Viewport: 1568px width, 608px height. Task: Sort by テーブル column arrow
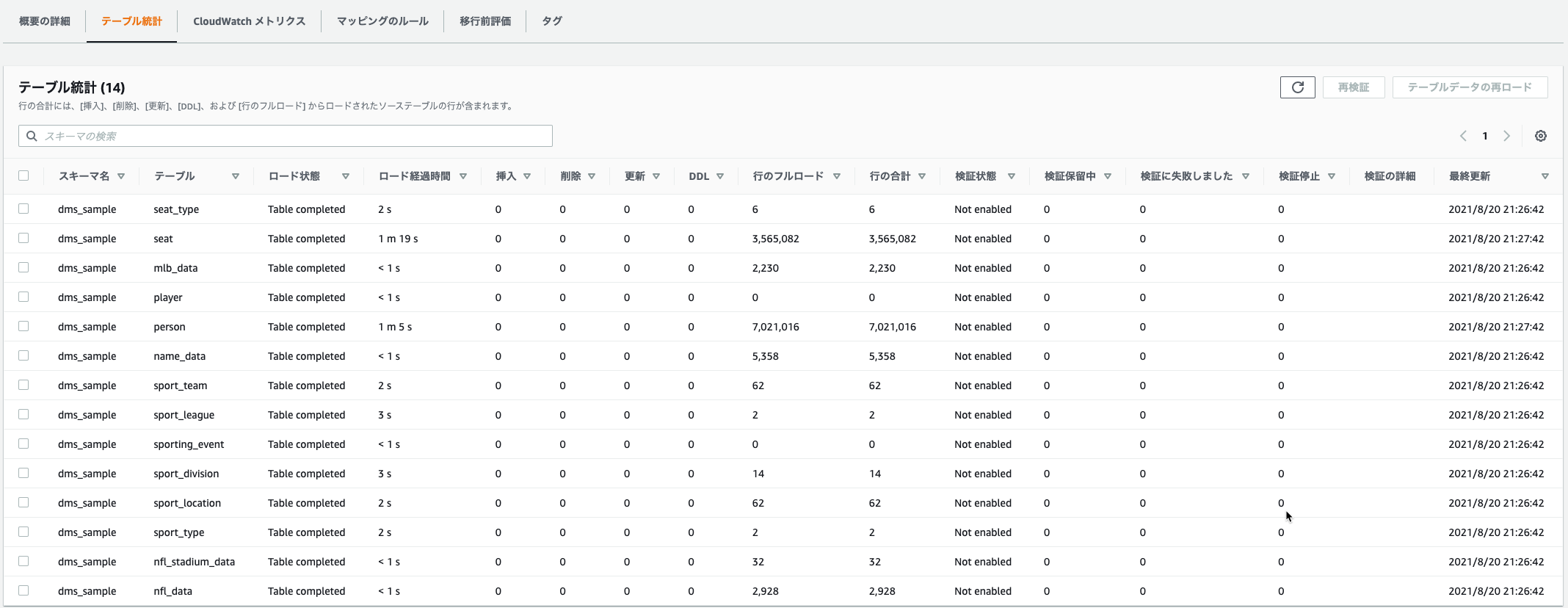pos(236,176)
